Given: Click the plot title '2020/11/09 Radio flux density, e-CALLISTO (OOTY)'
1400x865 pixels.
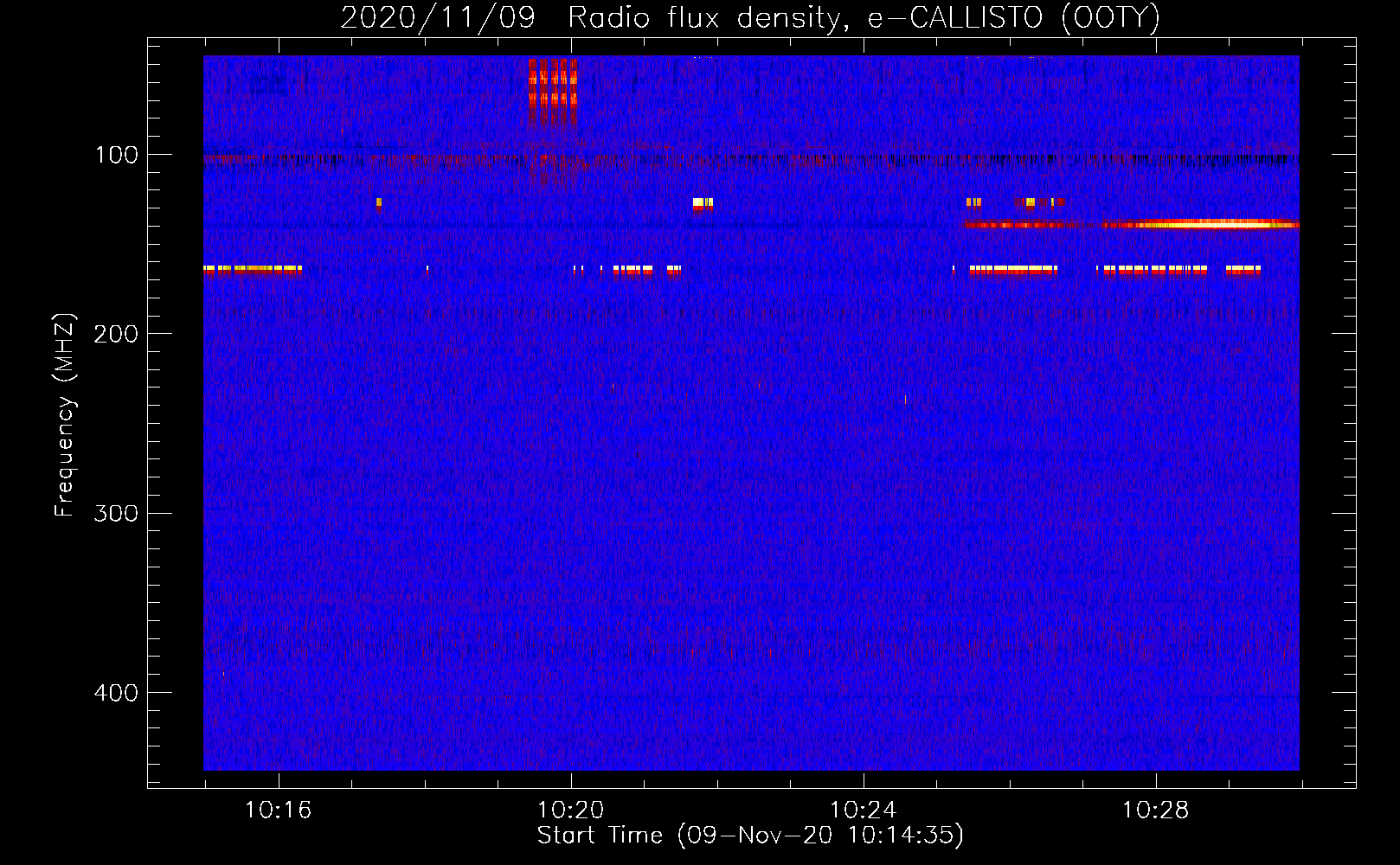Looking at the screenshot, I should tap(749, 17).
